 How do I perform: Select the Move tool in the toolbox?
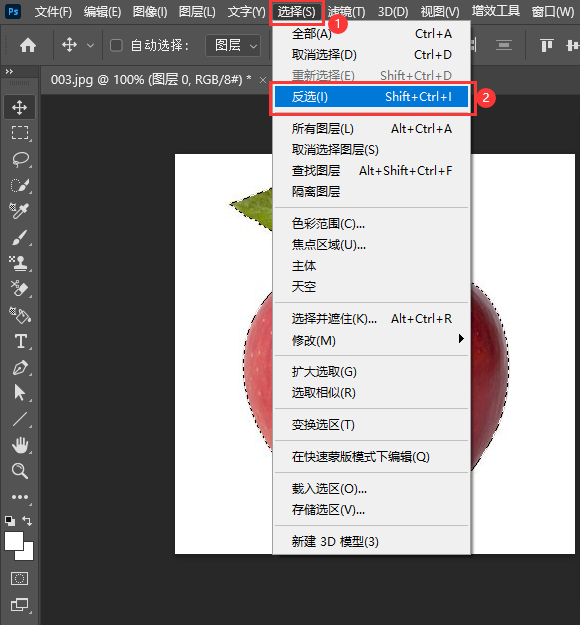coord(20,107)
